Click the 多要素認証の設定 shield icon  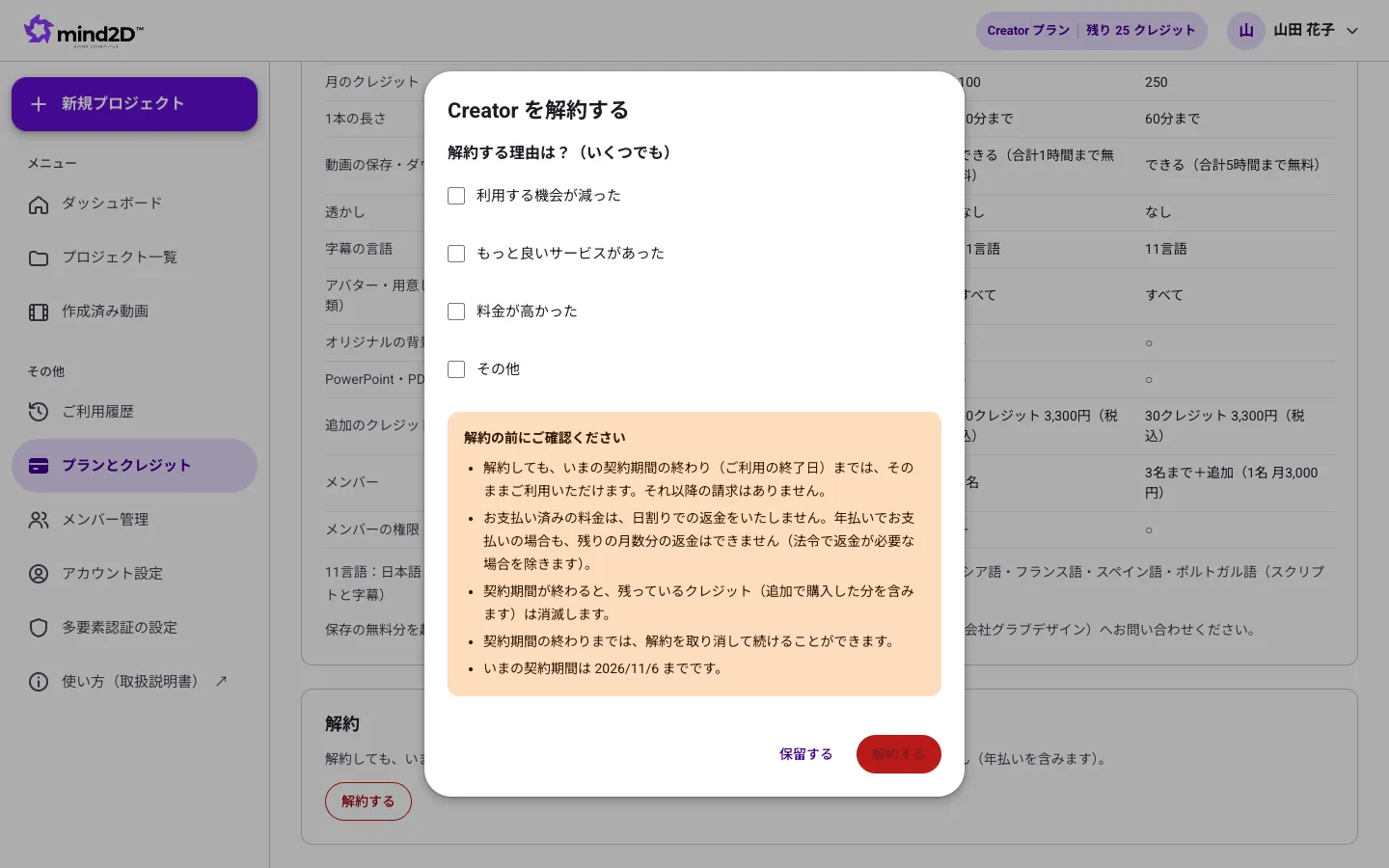point(39,629)
